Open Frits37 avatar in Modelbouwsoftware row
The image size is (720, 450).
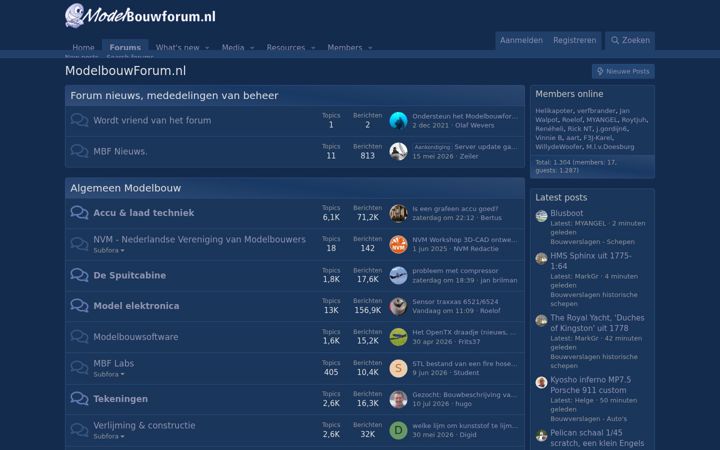(398, 337)
